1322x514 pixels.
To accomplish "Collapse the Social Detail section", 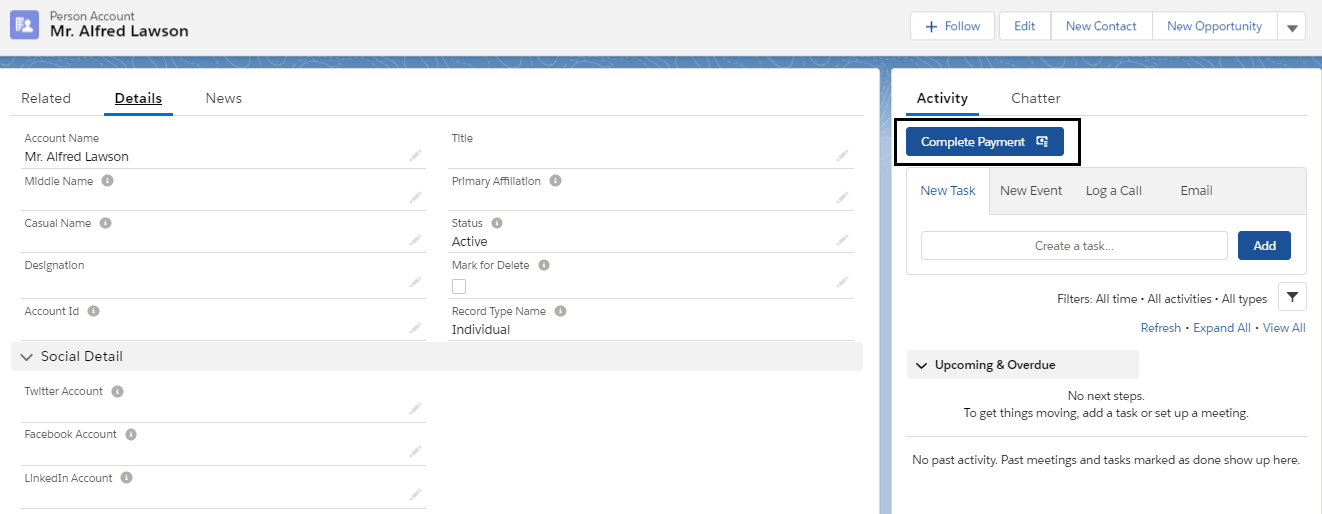I will (27, 357).
